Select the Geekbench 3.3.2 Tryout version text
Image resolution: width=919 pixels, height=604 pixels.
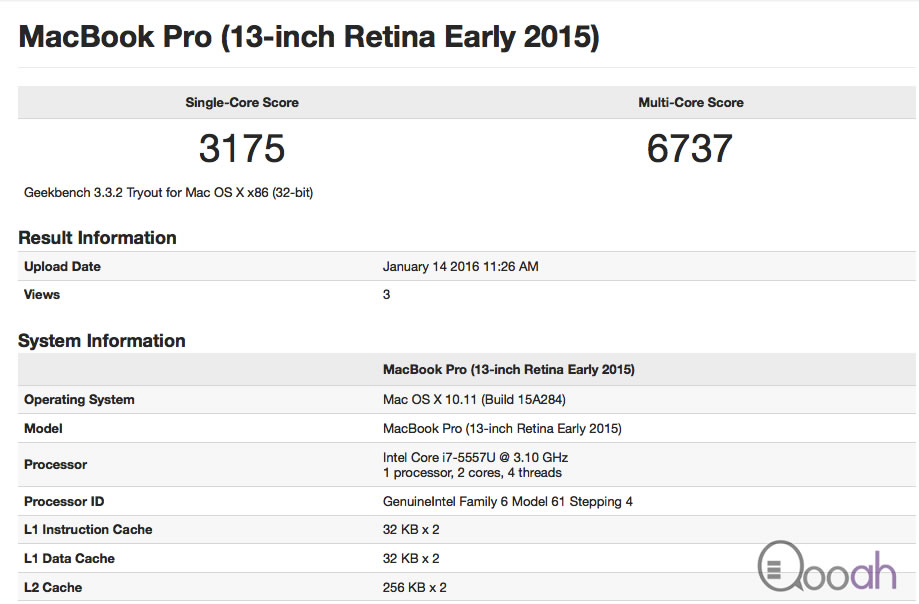point(168,193)
